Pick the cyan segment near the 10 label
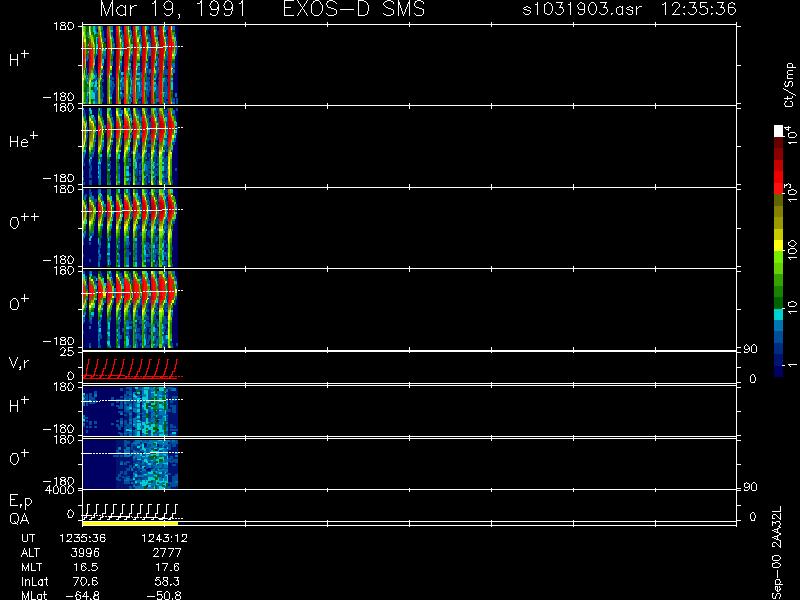 779,314
